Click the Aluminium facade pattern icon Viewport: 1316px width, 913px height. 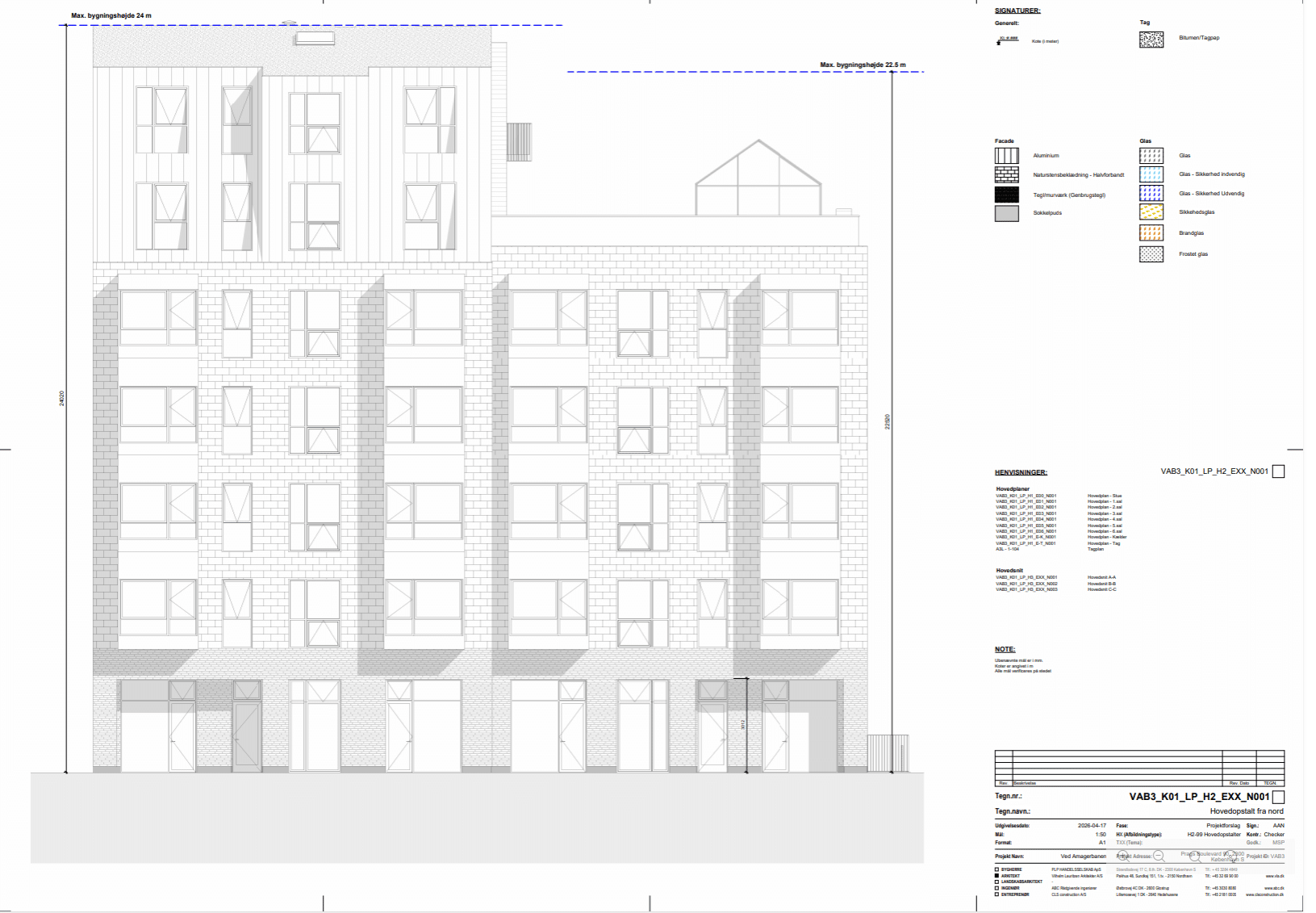[1006, 156]
